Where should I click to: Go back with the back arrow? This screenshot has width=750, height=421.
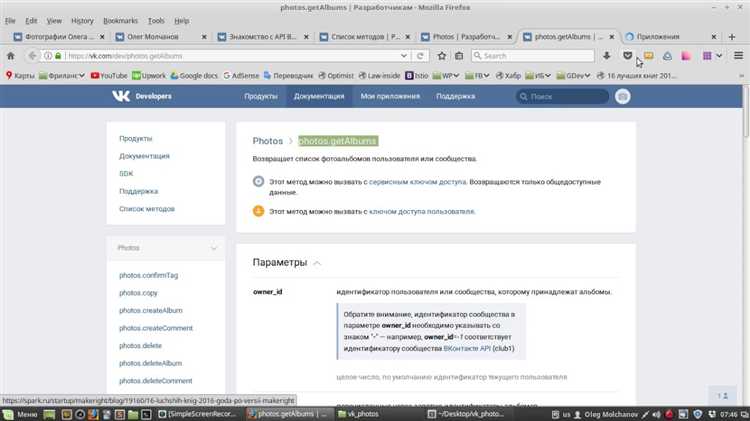[x=32, y=56]
